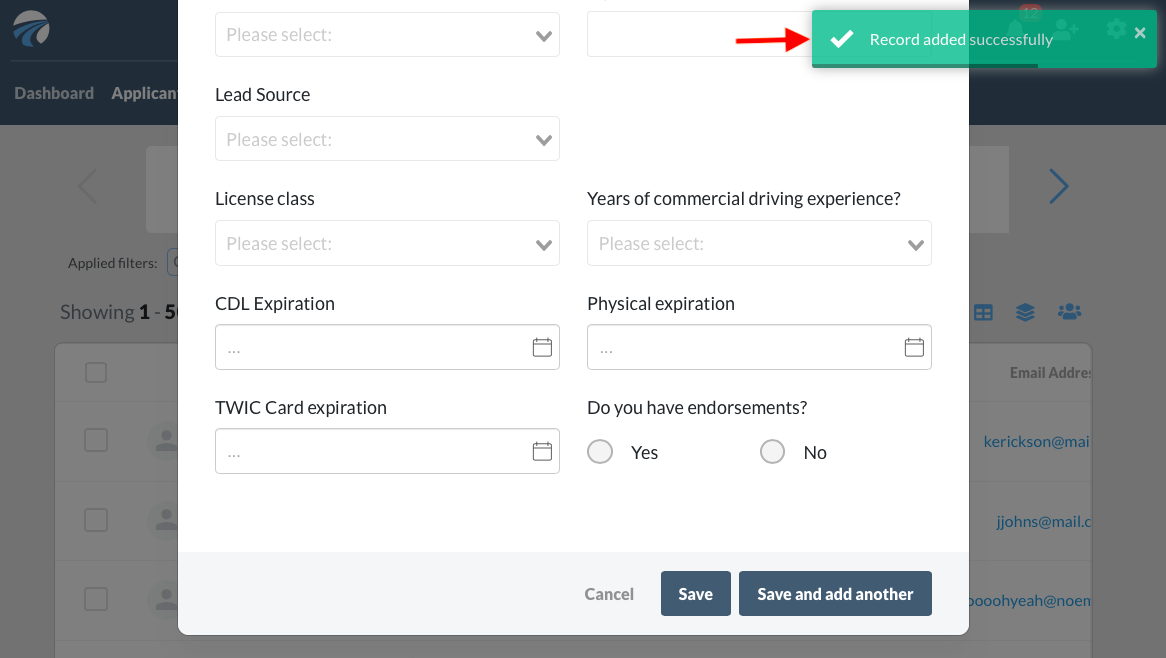This screenshot has width=1166, height=658.
Task: Cancel the add record form
Action: [x=609, y=594]
